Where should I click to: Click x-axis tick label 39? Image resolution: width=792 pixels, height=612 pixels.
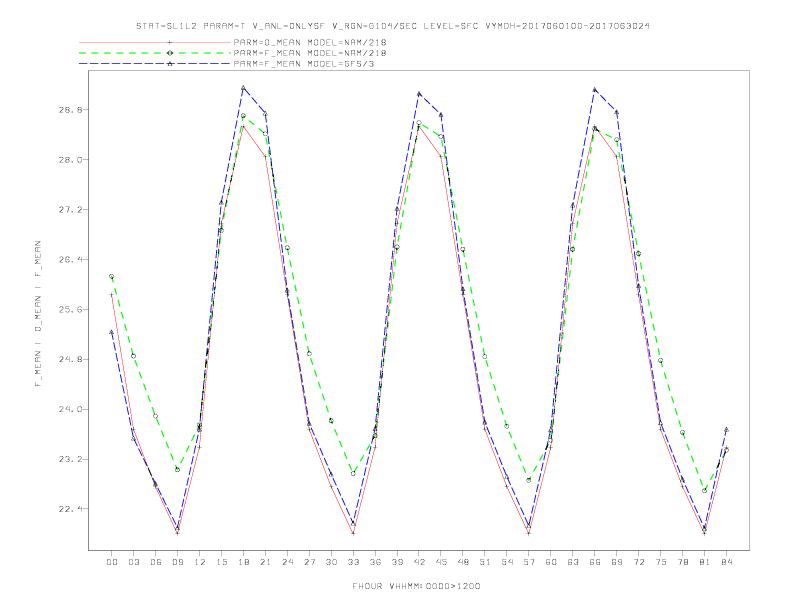[397, 562]
